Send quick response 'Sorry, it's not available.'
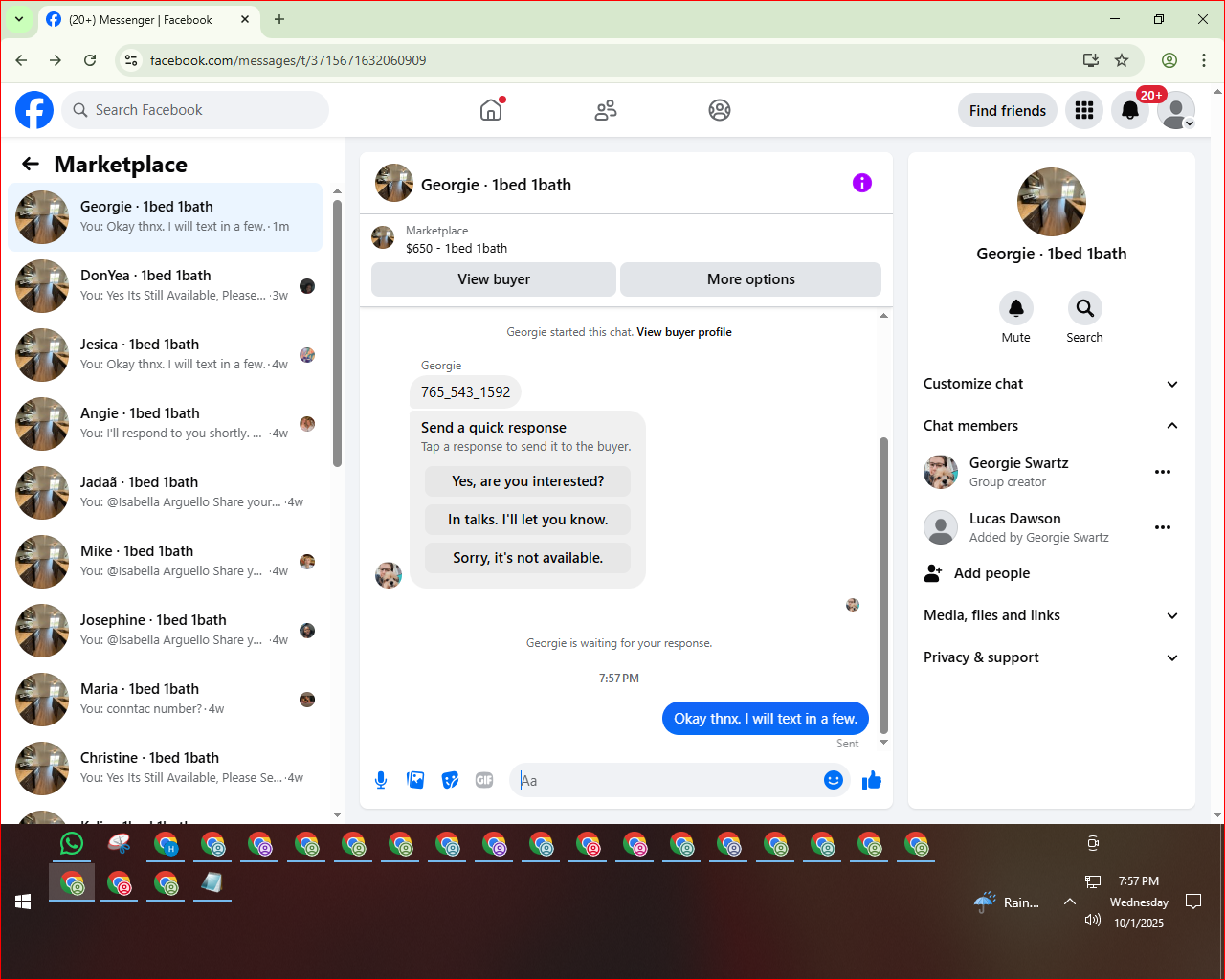Viewport: 1225px width, 980px height. point(528,558)
